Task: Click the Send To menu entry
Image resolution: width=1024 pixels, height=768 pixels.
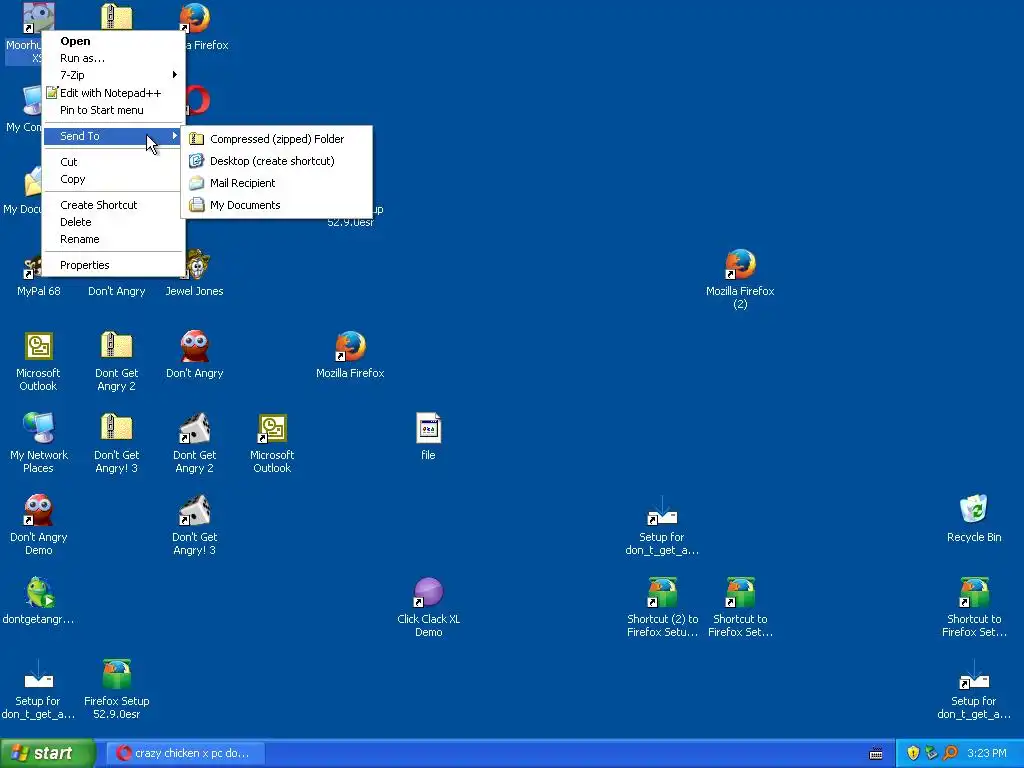Action: tap(114, 136)
